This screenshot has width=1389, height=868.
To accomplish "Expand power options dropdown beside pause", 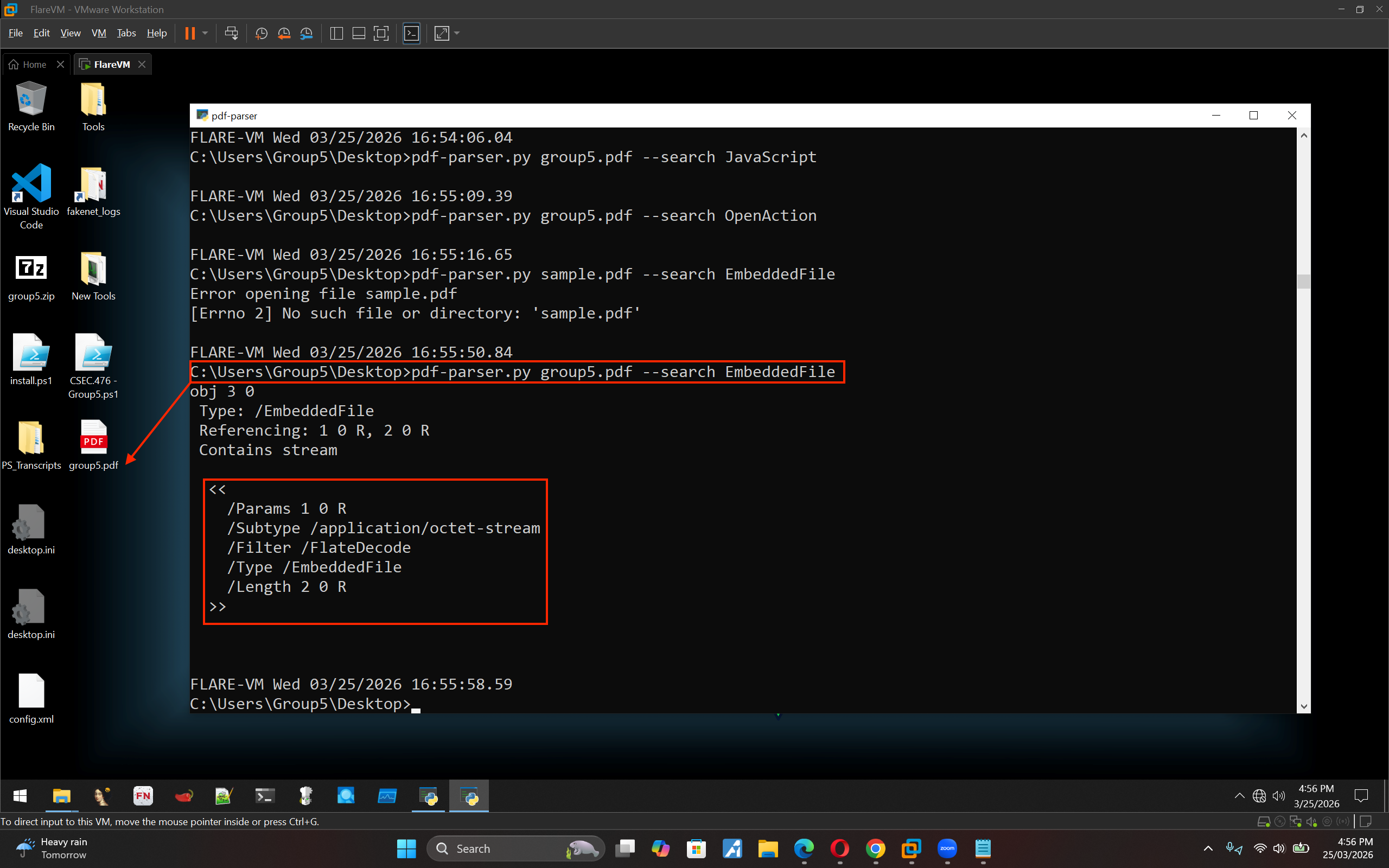I will click(205, 33).
